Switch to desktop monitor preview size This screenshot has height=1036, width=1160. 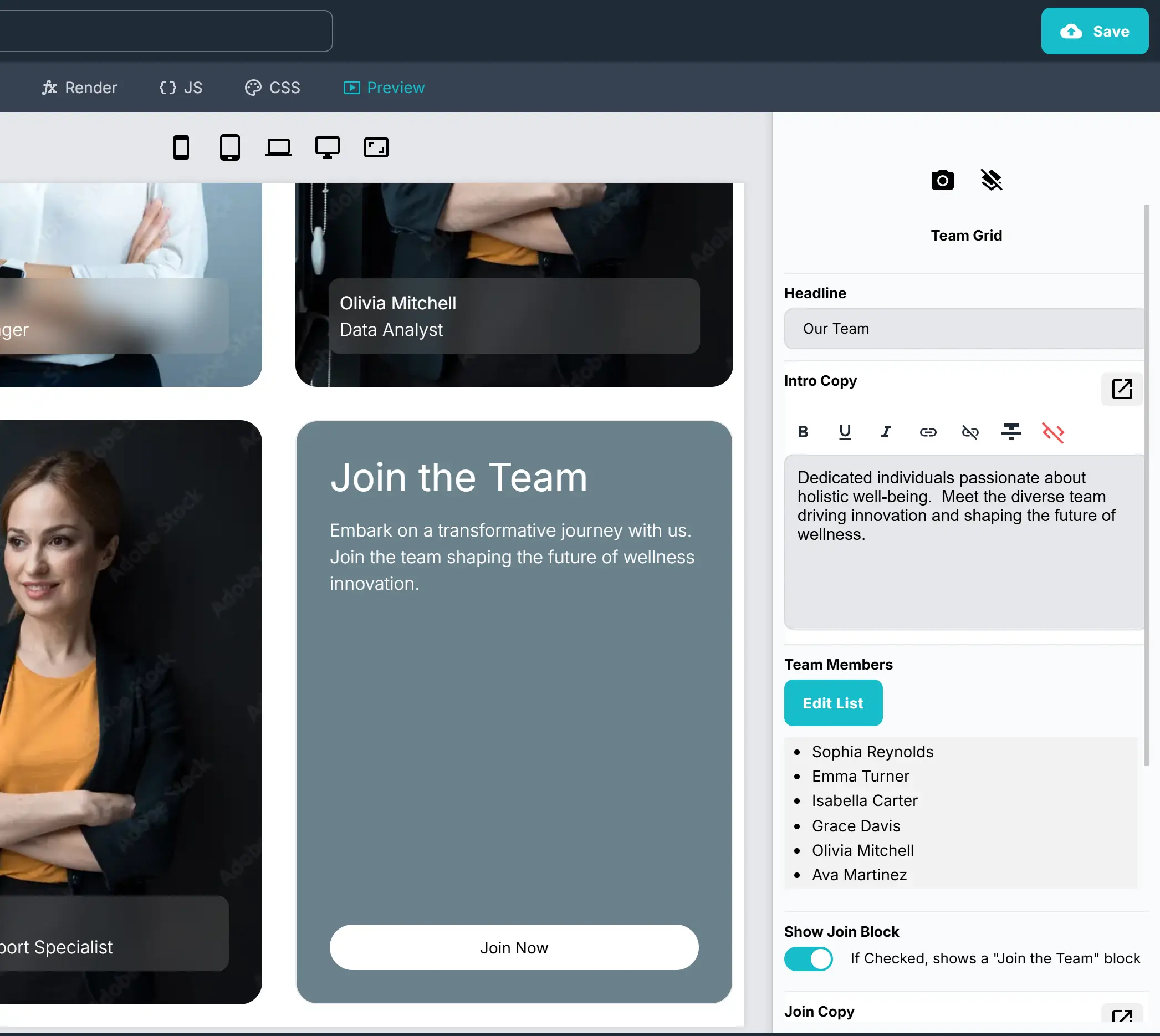point(328,147)
